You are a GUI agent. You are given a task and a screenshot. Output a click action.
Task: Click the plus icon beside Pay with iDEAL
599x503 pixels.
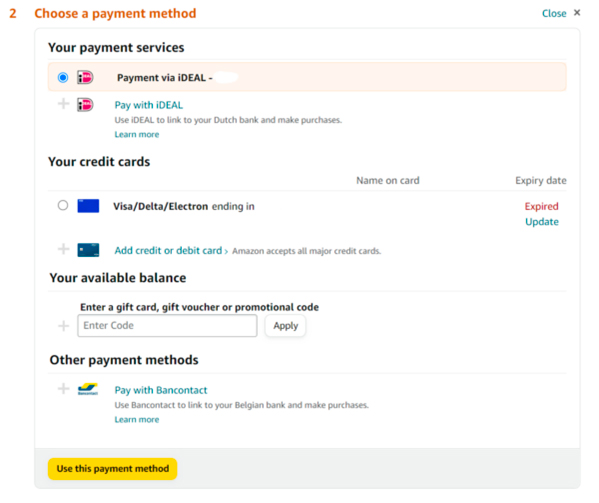tap(63, 104)
